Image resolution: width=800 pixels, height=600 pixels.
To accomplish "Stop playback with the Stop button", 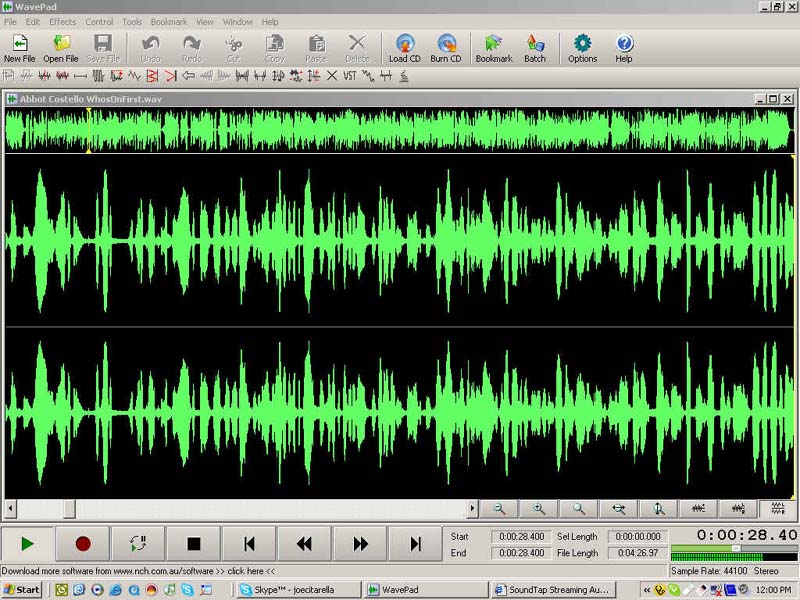I will pyautogui.click(x=193, y=544).
